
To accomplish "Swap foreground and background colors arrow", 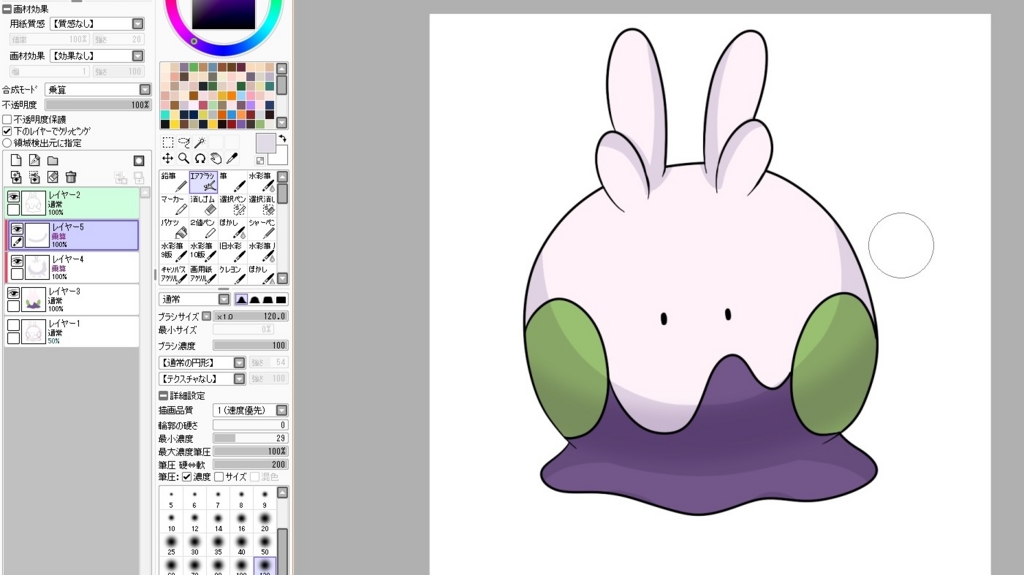I will click(282, 139).
